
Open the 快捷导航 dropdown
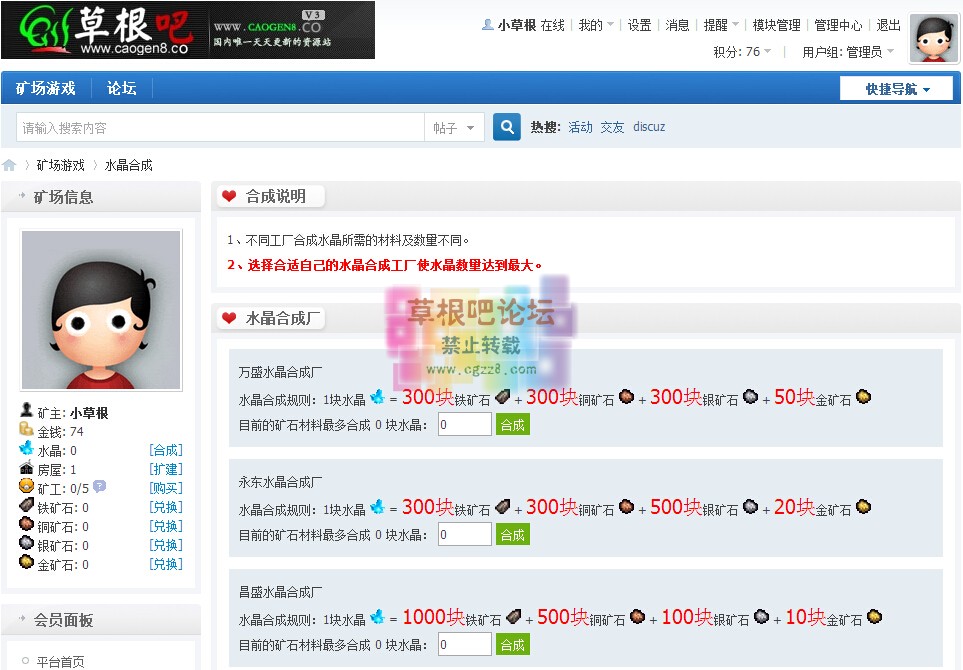coord(895,88)
